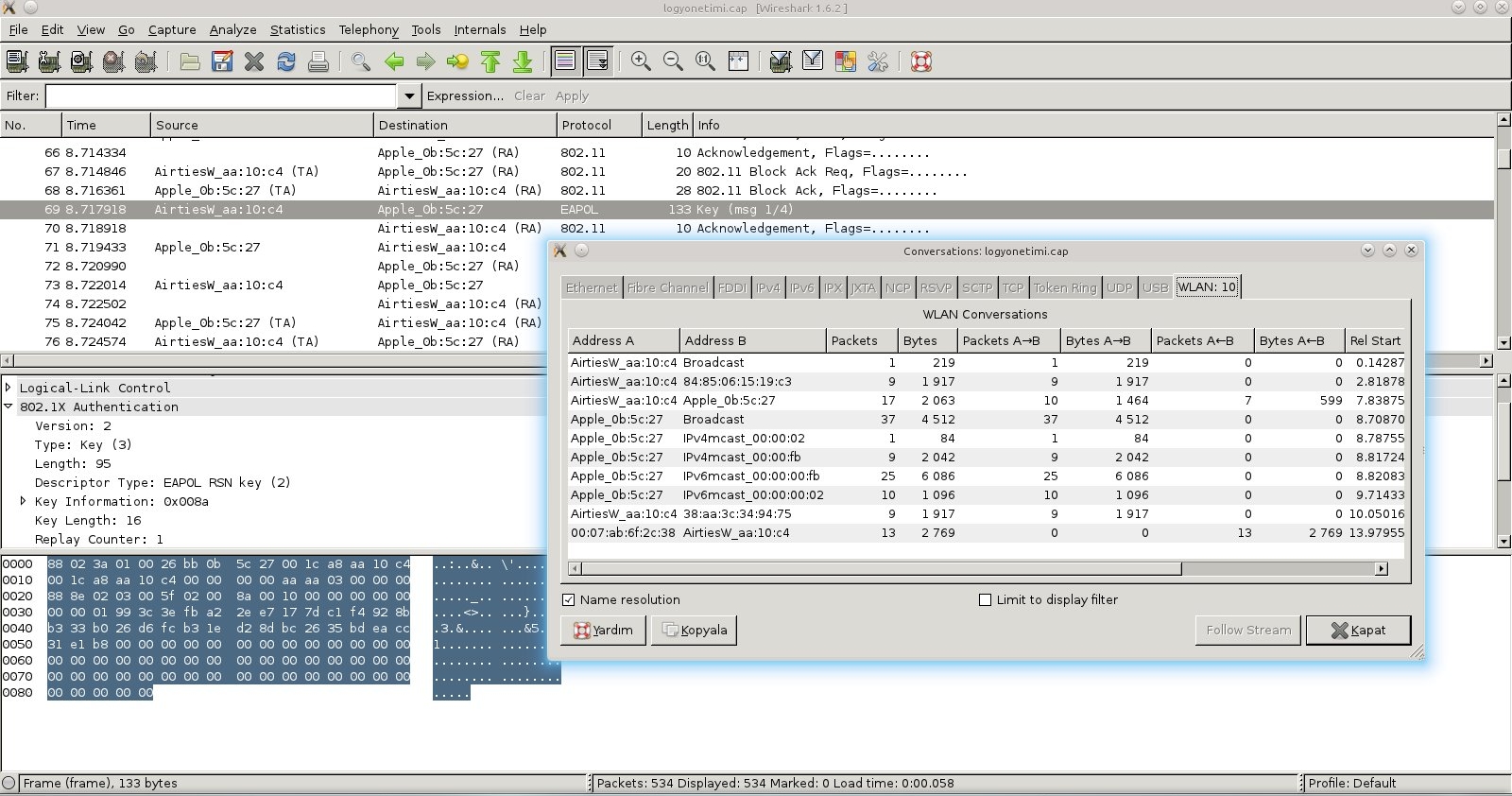Image resolution: width=1512 pixels, height=796 pixels.
Task: Print packets with printer icon
Action: pos(318,61)
